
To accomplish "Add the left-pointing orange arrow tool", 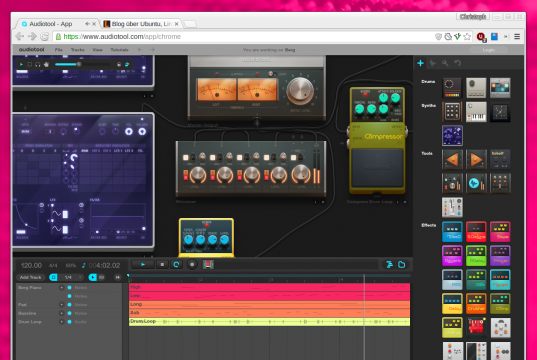I will tap(452, 160).
